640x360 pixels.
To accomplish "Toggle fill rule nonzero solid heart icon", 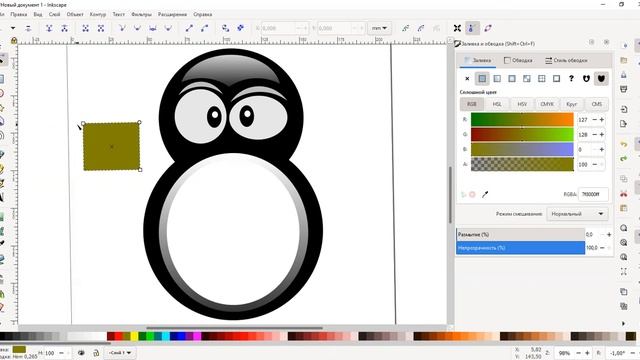I will click(601, 78).
